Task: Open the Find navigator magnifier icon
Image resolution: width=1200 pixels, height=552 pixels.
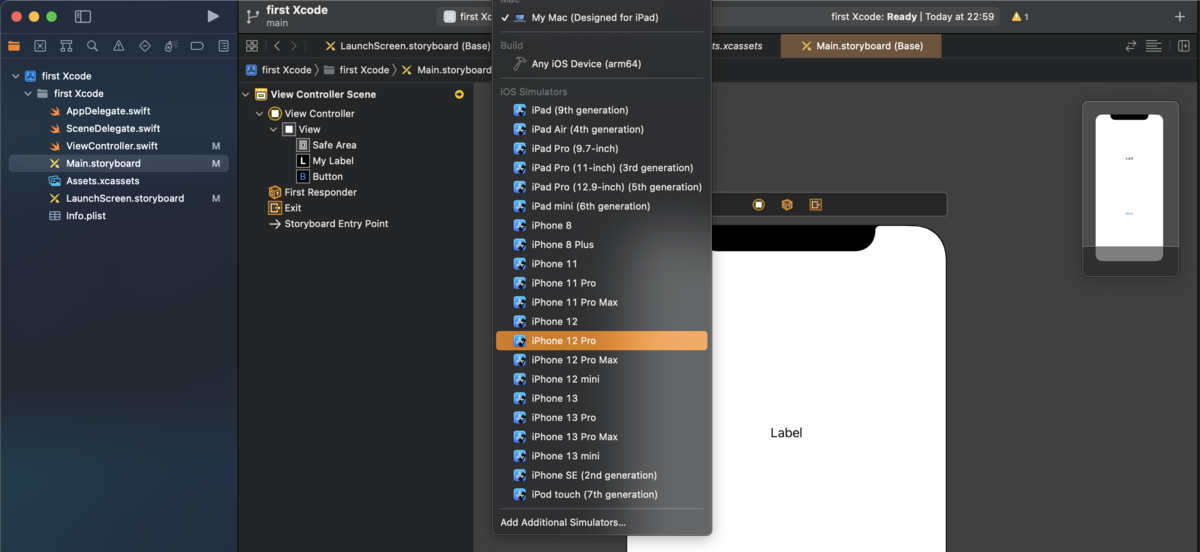Action: coord(92,46)
